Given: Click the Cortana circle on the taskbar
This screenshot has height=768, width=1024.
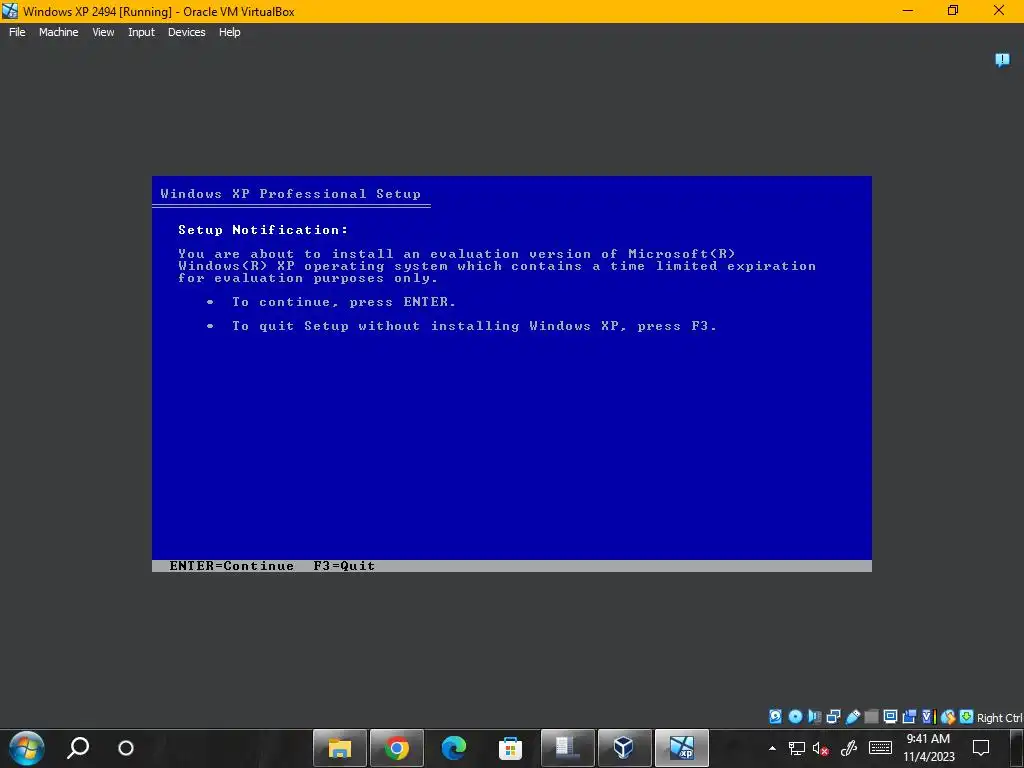Looking at the screenshot, I should 126,748.
